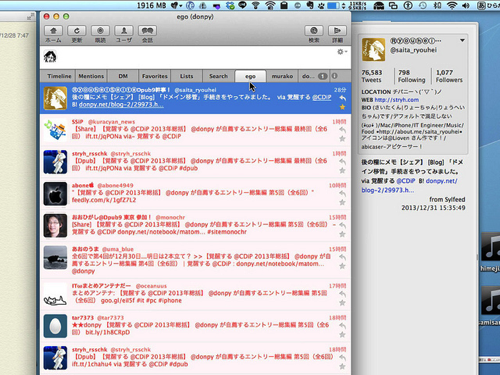
Task: Reply to the tar7373 tweet
Action: point(342,326)
